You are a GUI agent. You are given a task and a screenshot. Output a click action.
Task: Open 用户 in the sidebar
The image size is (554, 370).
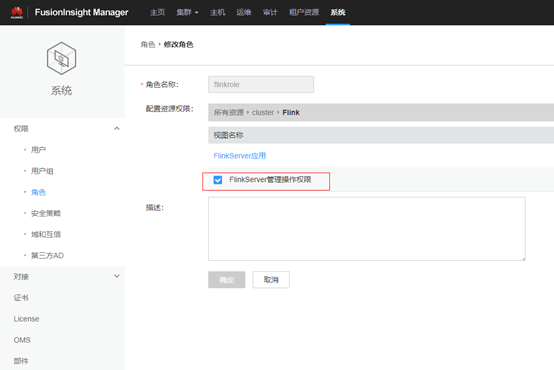(x=39, y=150)
